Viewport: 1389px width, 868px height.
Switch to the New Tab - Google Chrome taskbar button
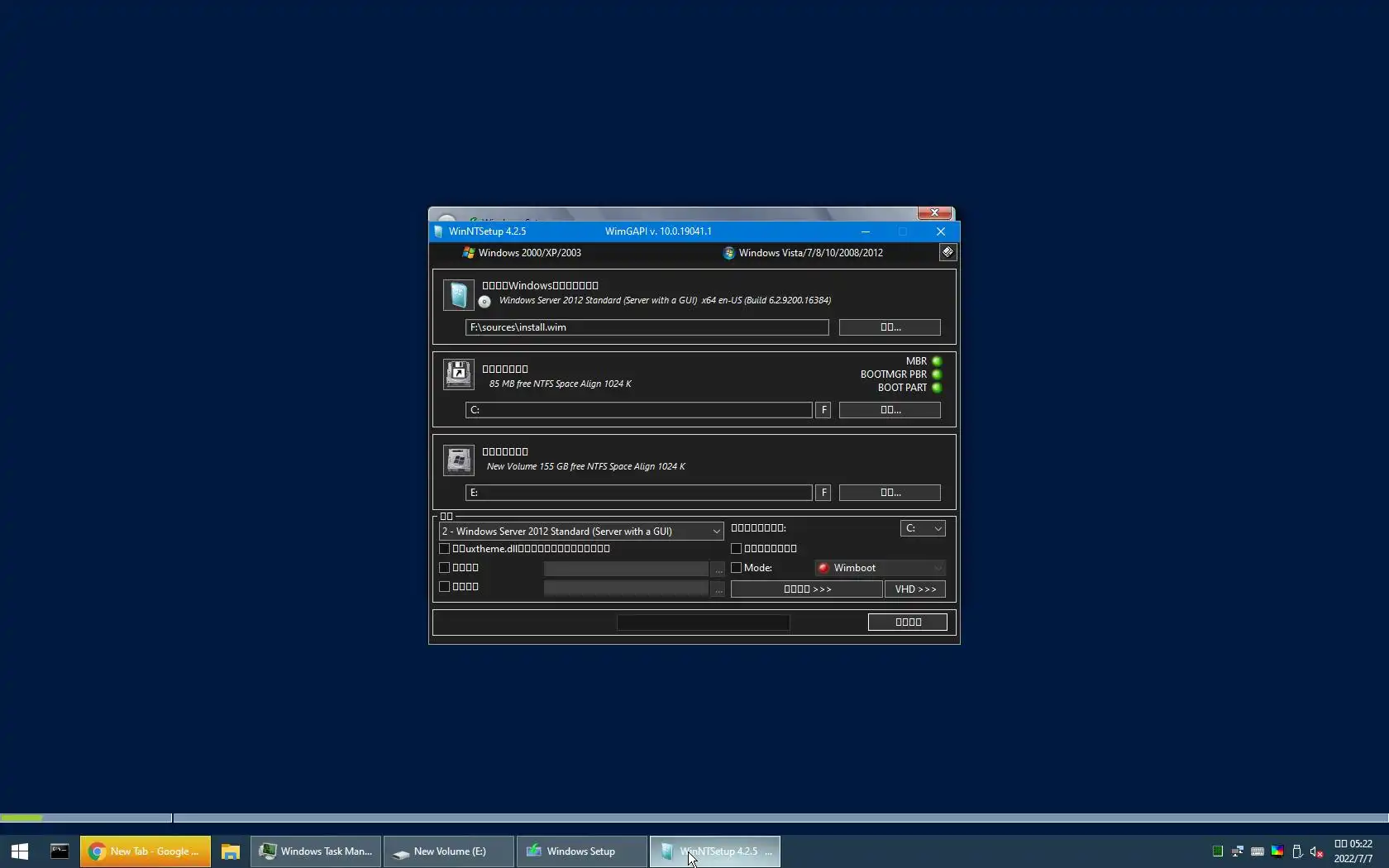click(146, 851)
